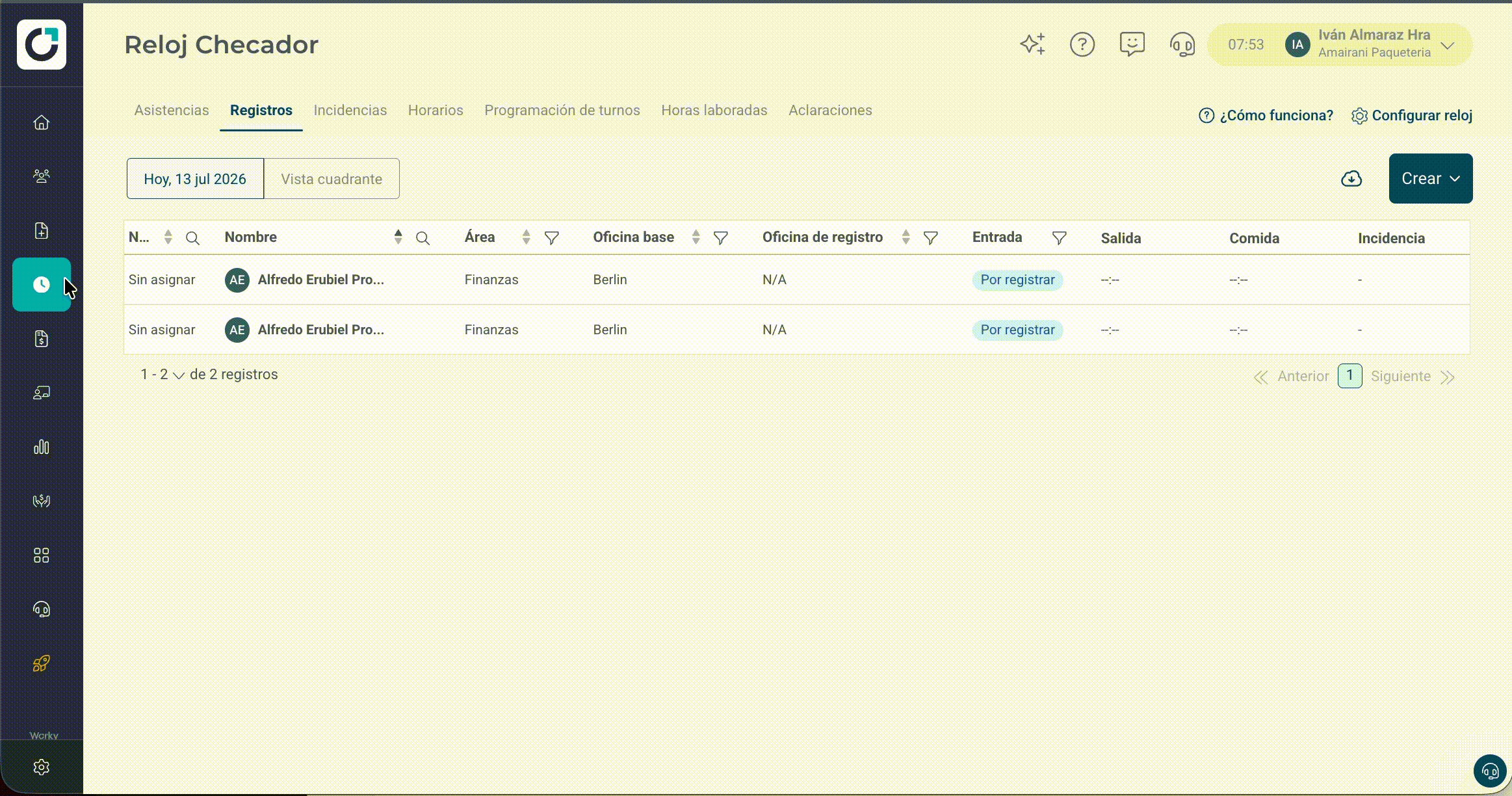
Task: Open the Horas laboradas tab
Action: tap(714, 110)
